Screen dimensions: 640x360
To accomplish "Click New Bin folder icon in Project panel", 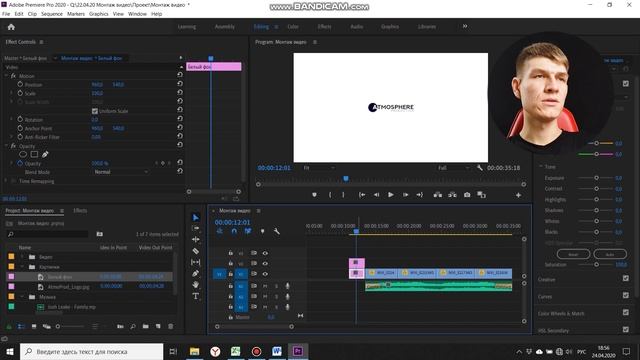I will coord(146,327).
